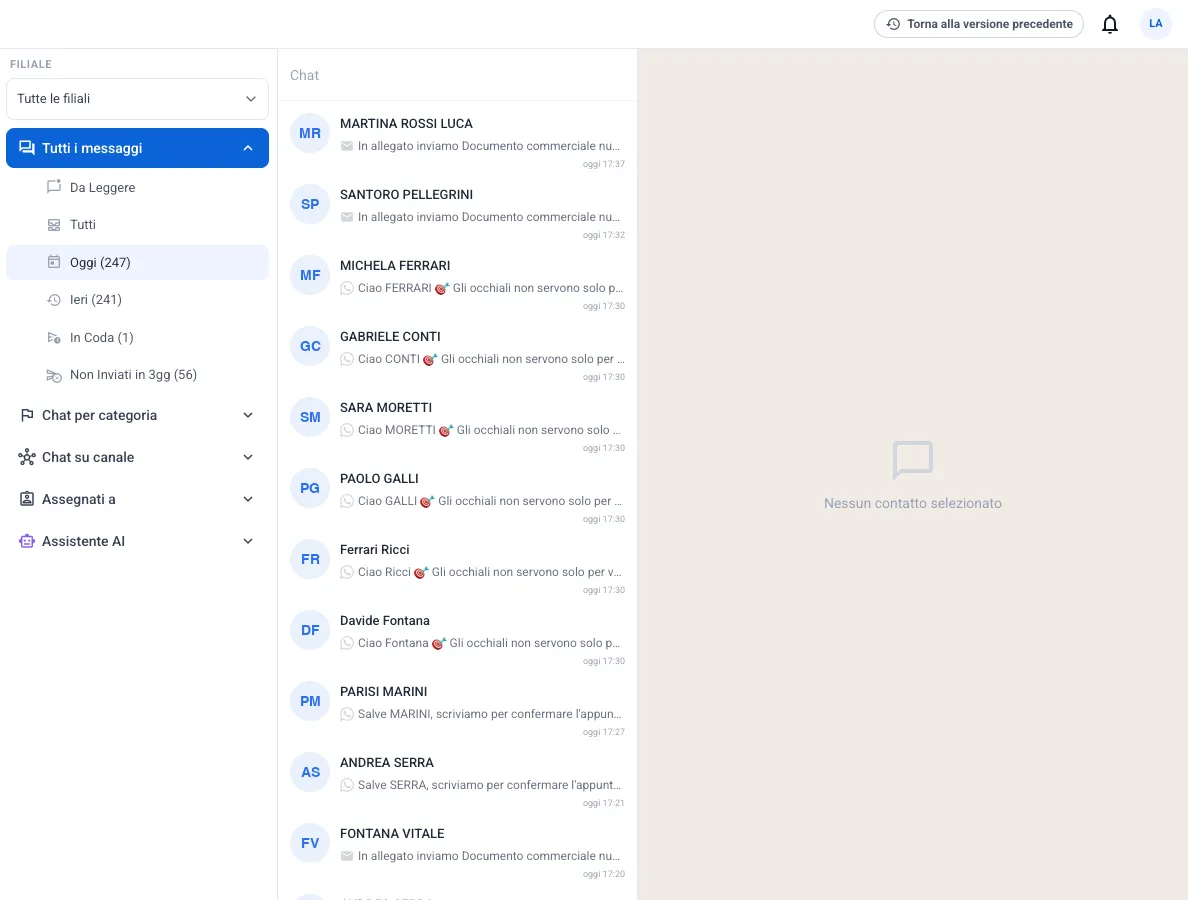
Task: Open the PAOLO GALLI chat name
Action: pos(379,479)
